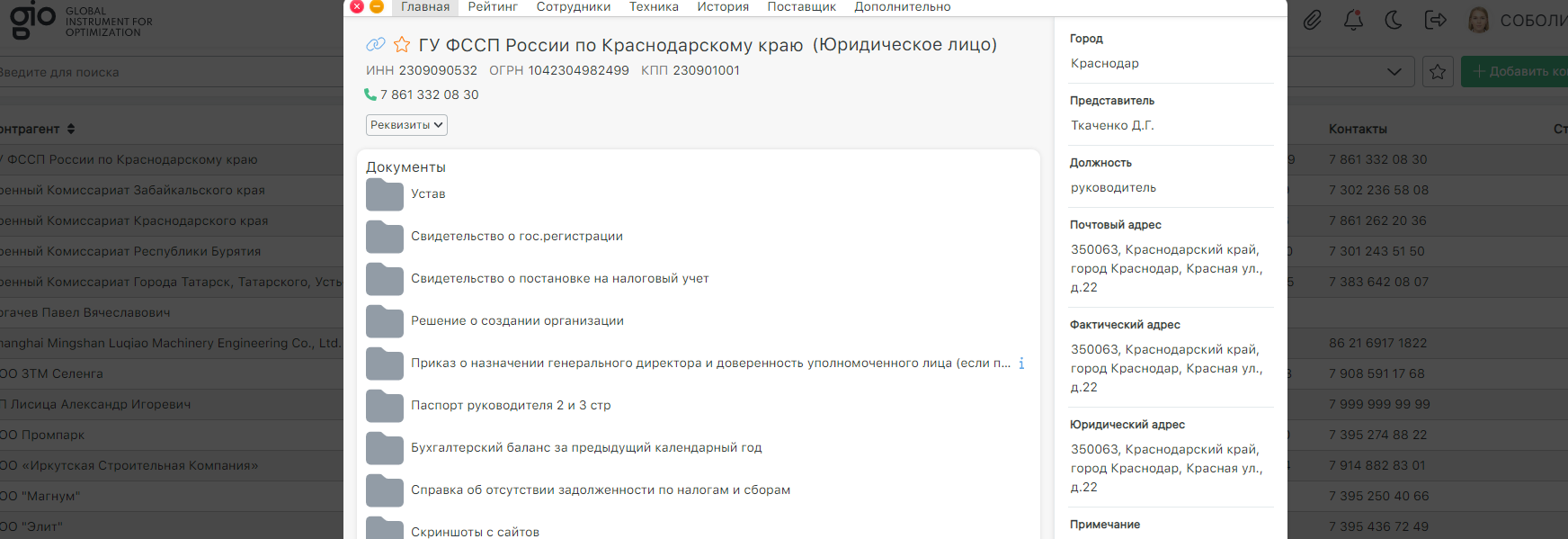
Task: Minimize dialog with orange button
Action: [377, 6]
